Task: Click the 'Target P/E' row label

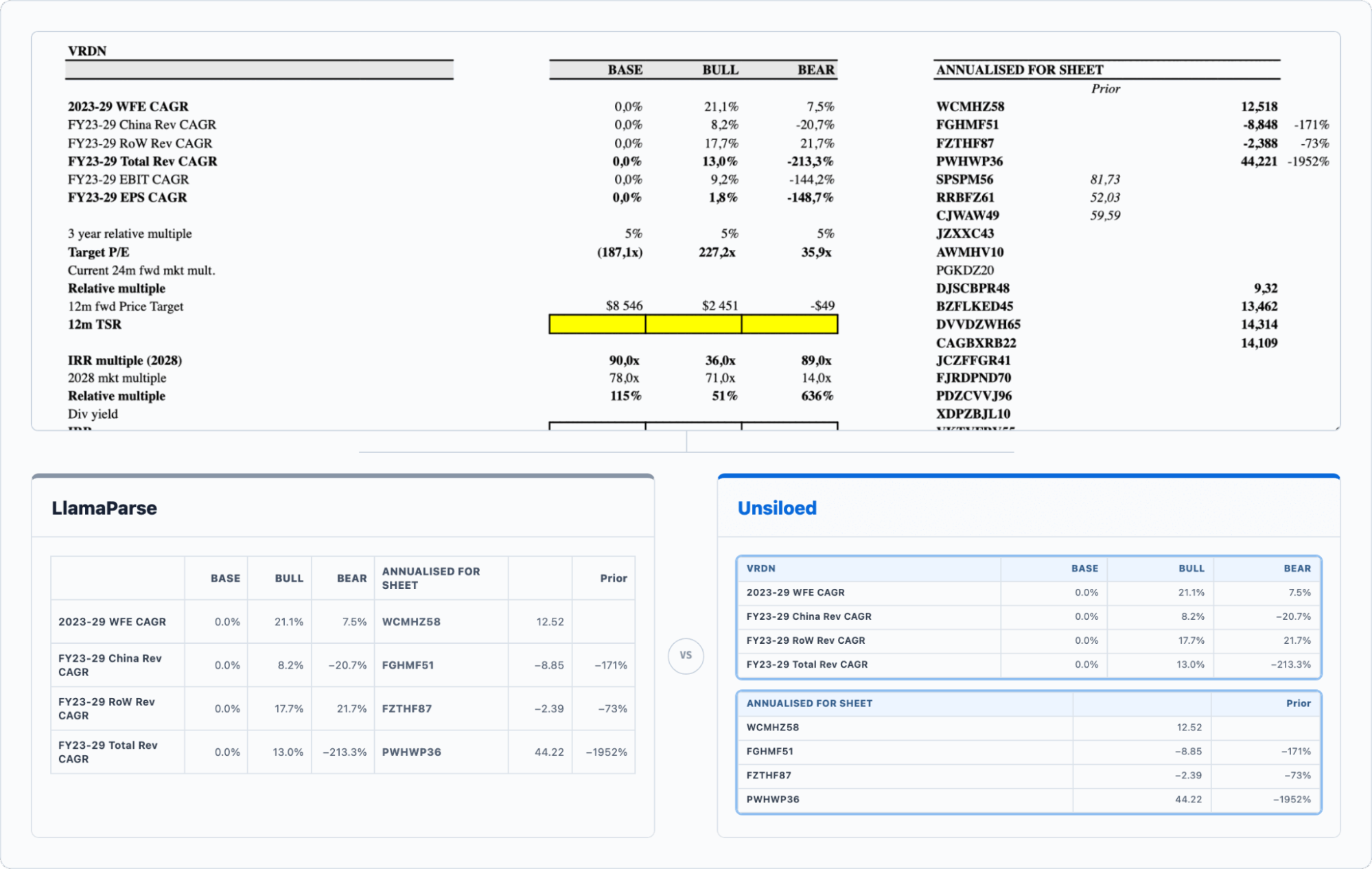Action: point(98,252)
